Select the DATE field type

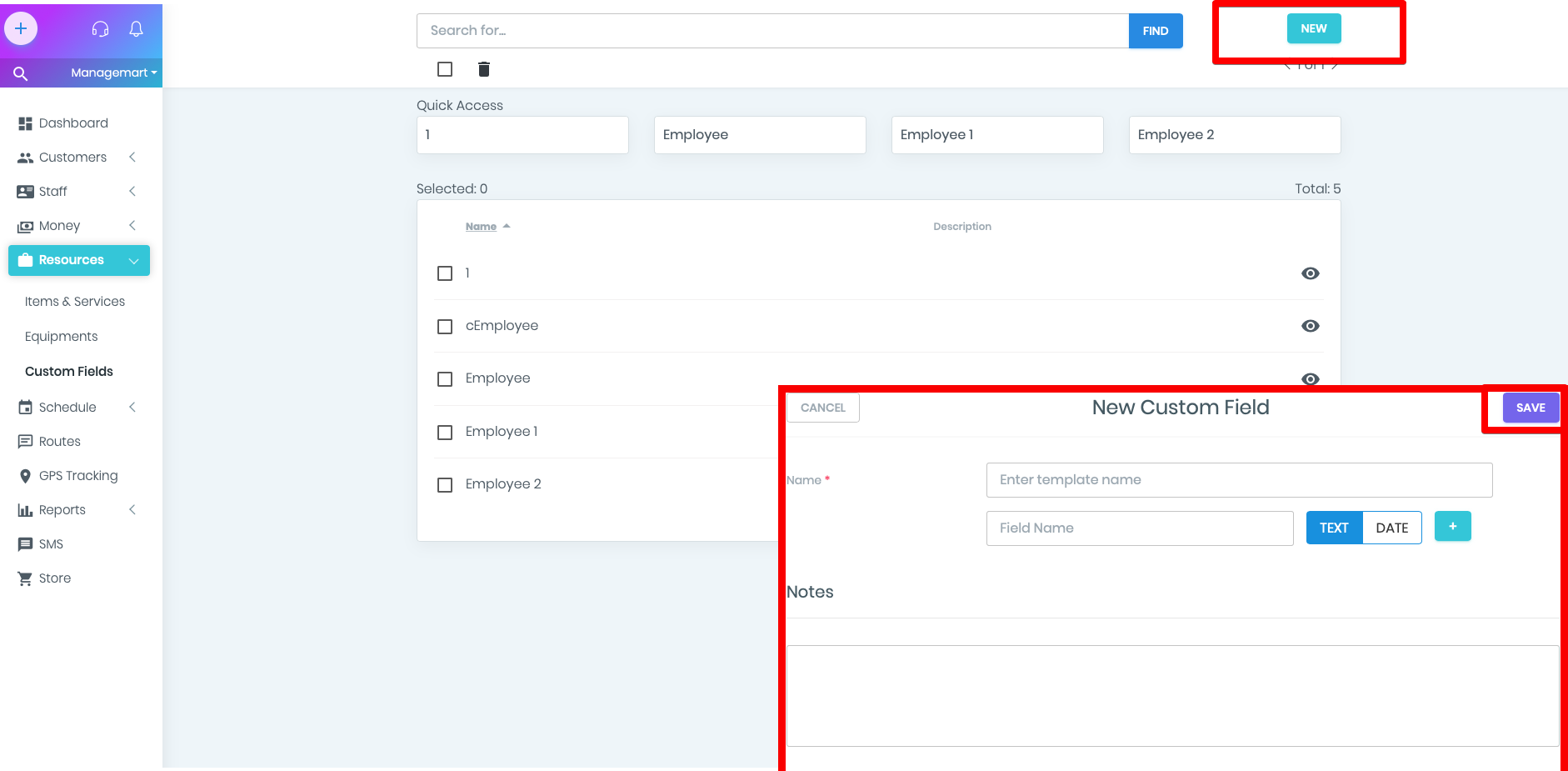tap(1391, 528)
